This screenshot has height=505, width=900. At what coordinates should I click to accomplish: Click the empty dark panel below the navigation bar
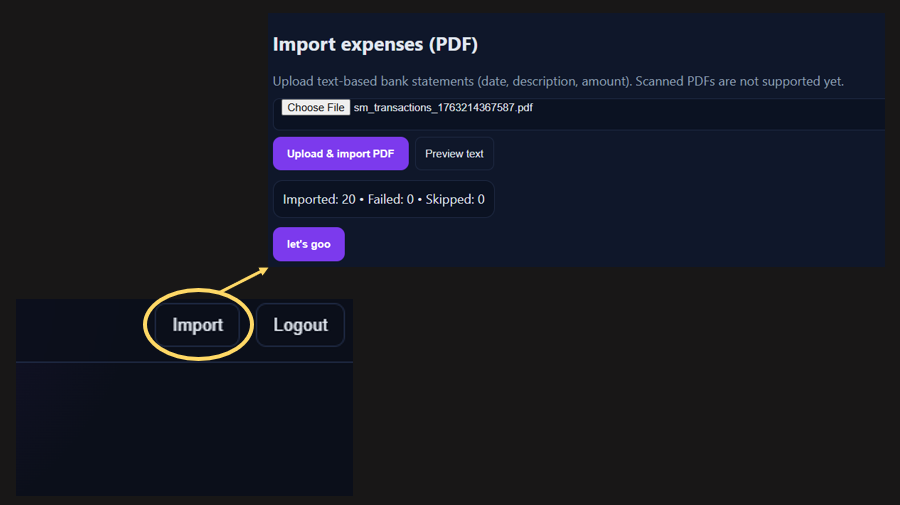(x=185, y=430)
